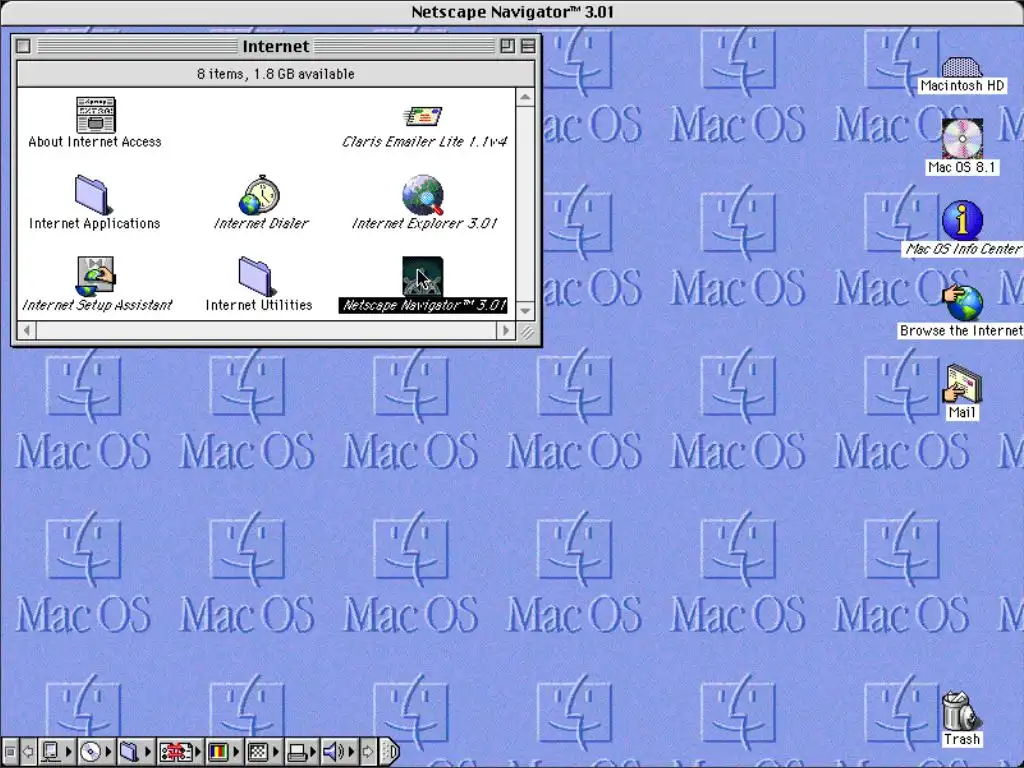Select Internet Setup Assistant icon
The image size is (1024, 768).
[95, 276]
